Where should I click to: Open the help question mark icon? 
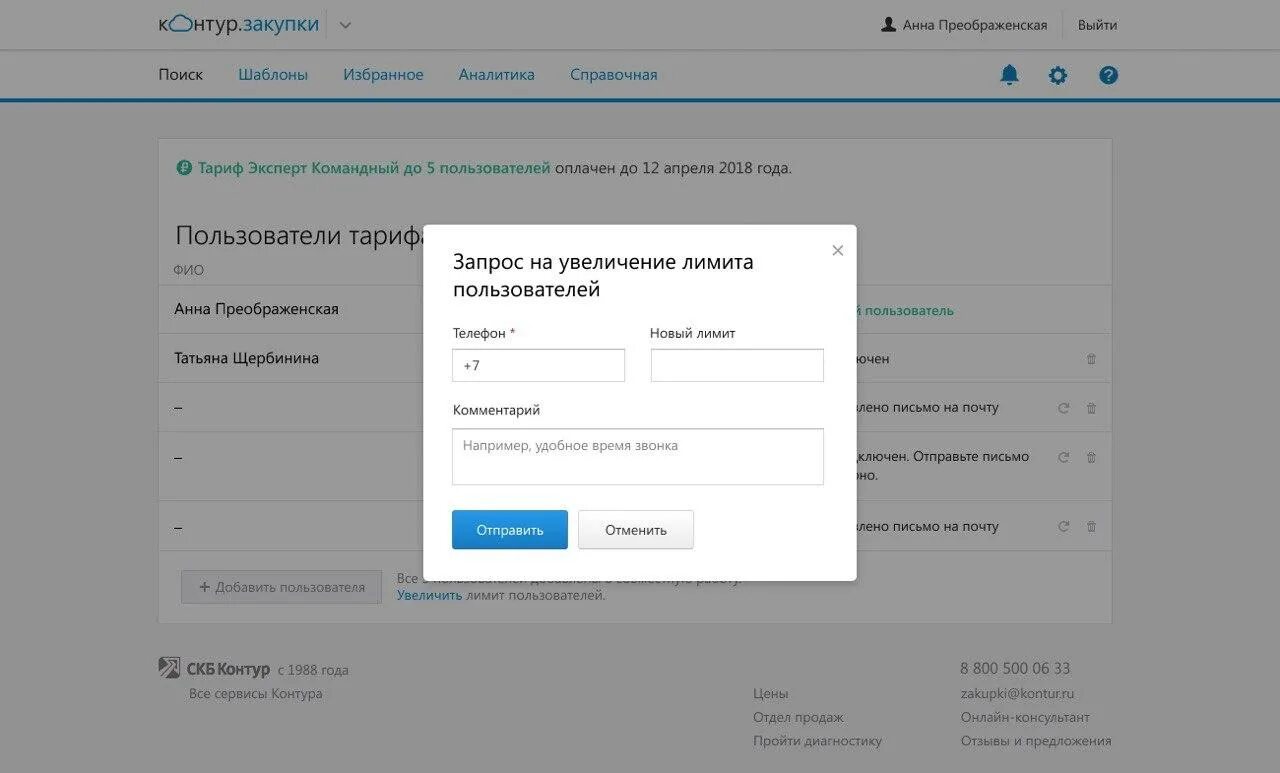(x=1108, y=75)
